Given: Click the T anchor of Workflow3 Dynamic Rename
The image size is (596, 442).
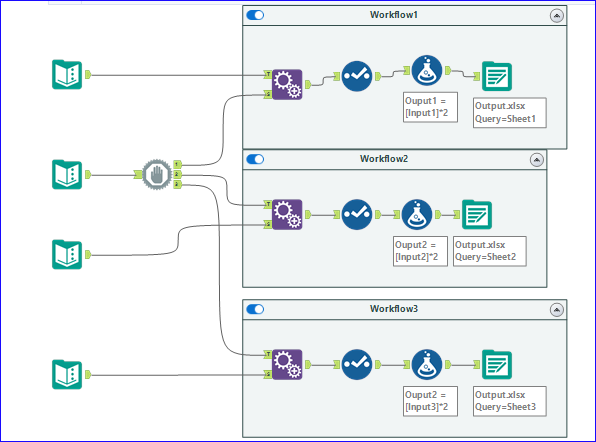Looking at the screenshot, I should click(268, 354).
